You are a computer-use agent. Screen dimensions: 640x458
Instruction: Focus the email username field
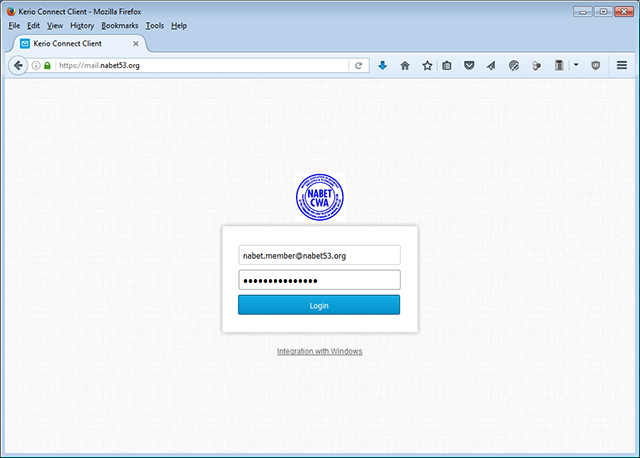coord(319,256)
